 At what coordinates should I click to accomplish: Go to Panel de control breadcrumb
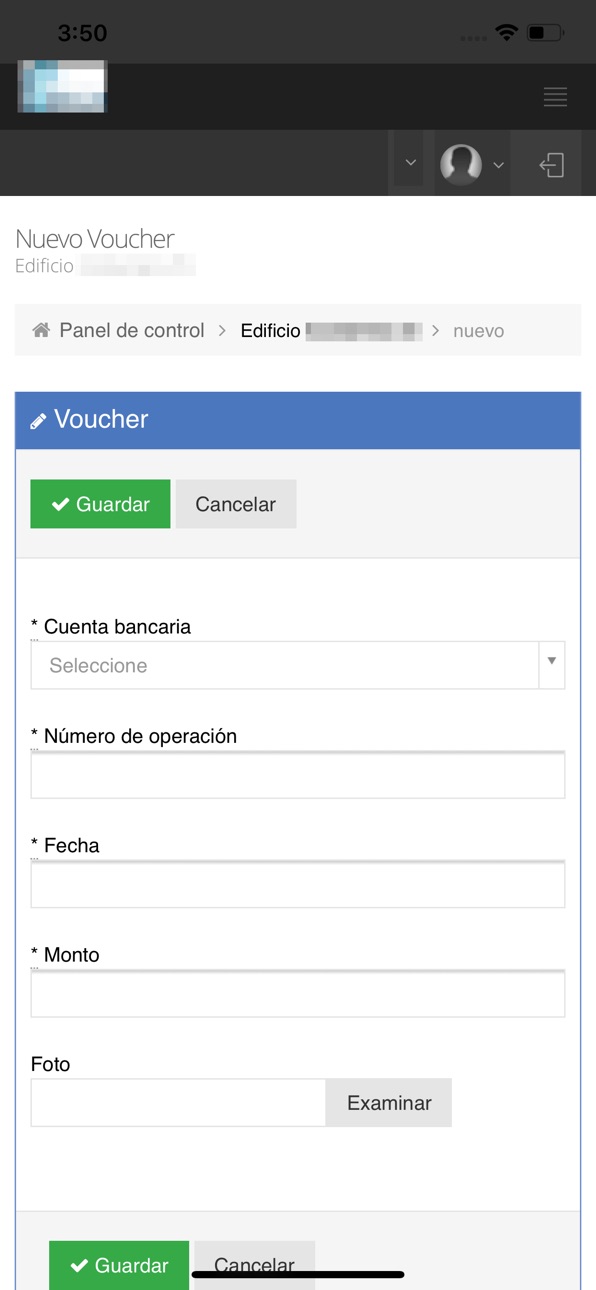tap(132, 330)
